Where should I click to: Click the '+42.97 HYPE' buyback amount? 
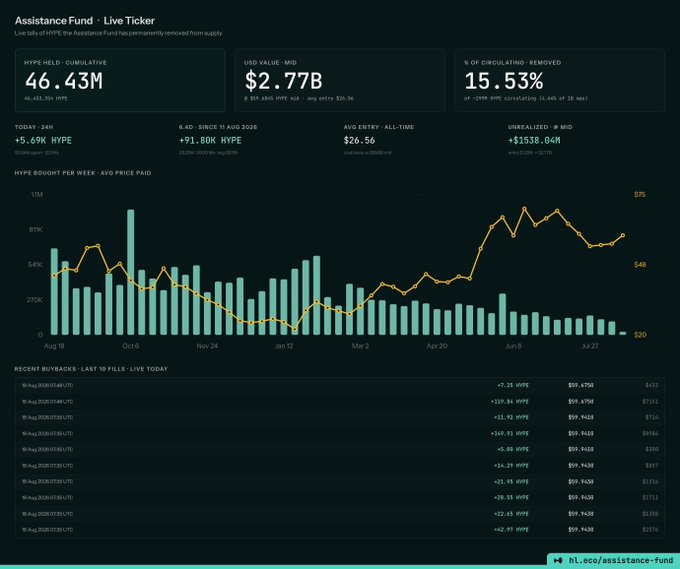[x=511, y=530]
